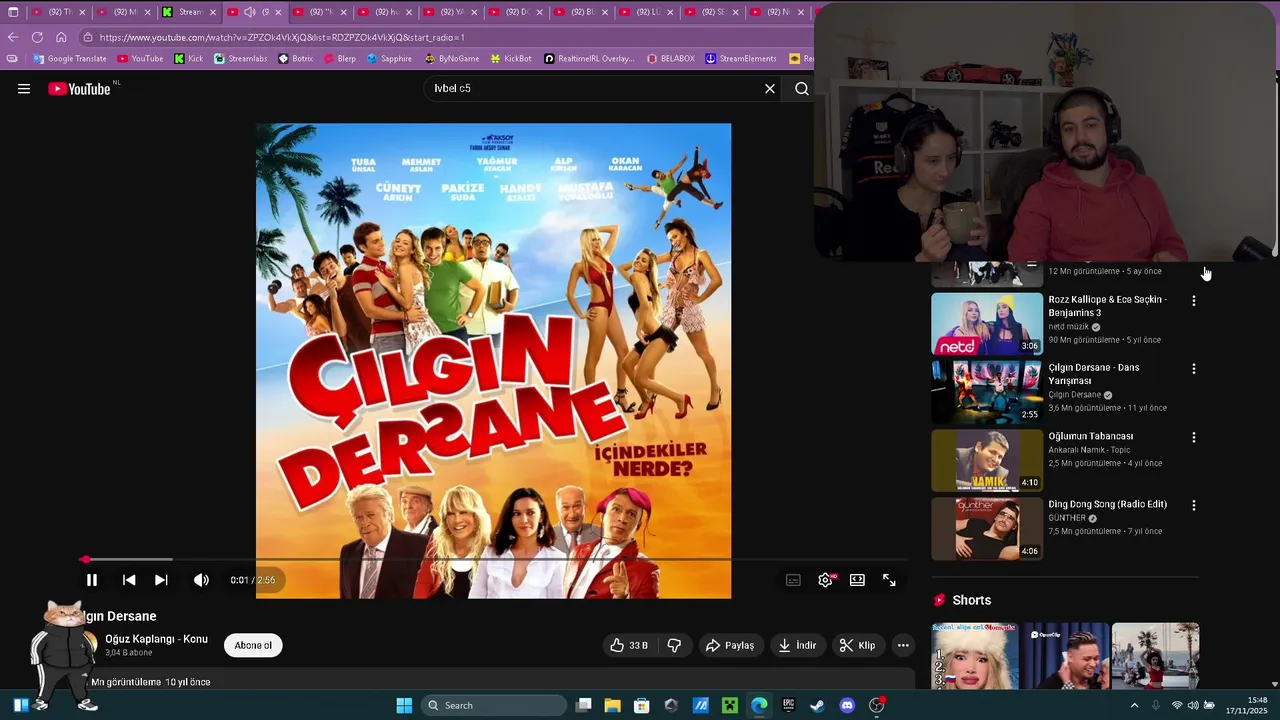Screen dimensions: 1280x720
Task: Open Discord from the taskbar
Action: click(x=847, y=705)
